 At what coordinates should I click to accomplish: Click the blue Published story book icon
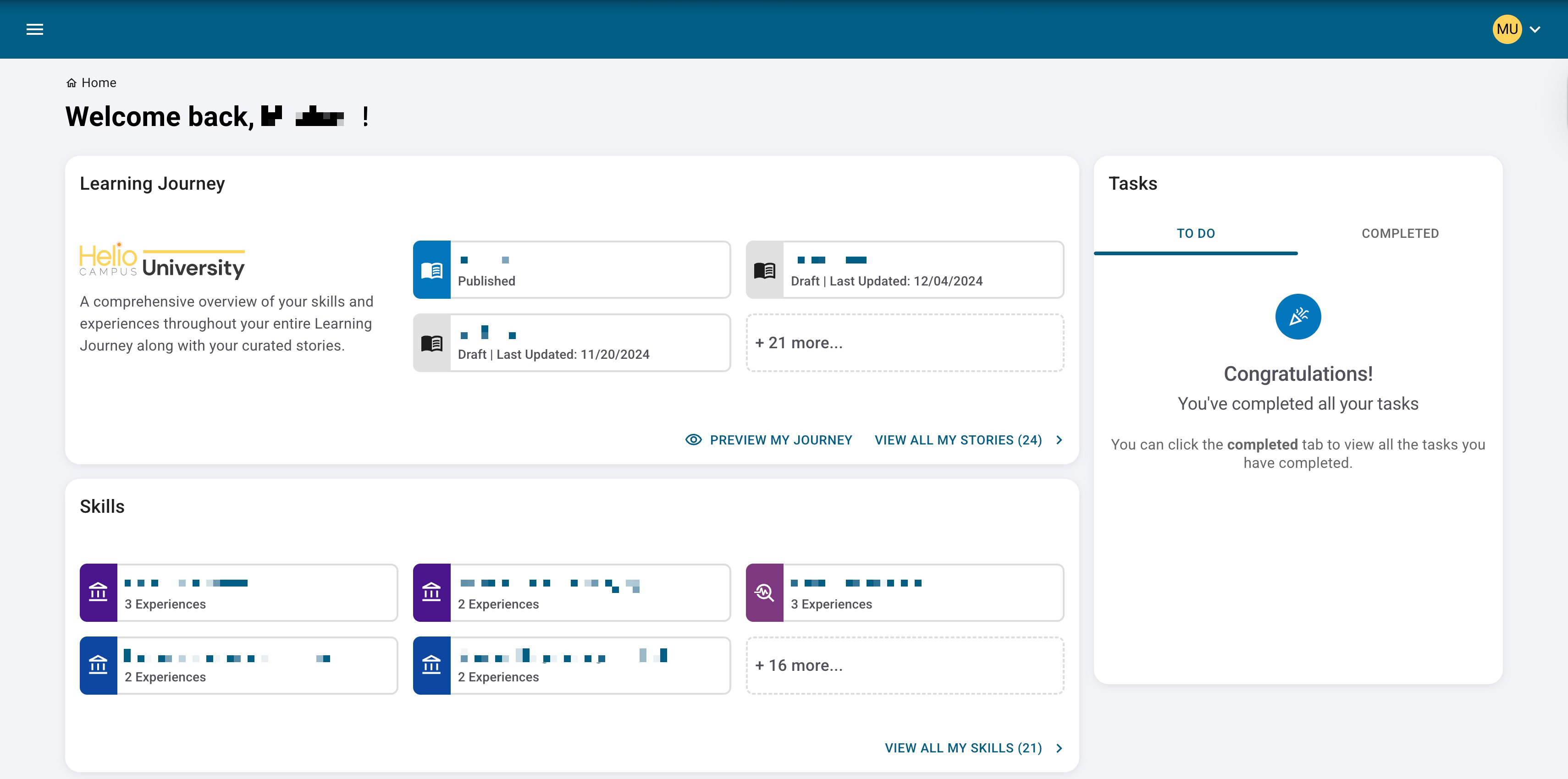431,269
